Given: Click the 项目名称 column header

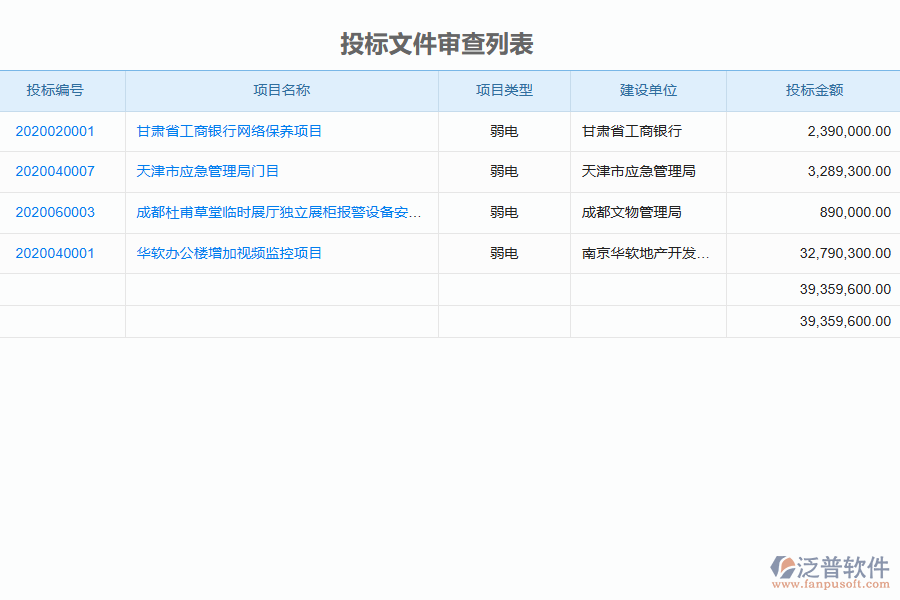Looking at the screenshot, I should pos(281,90).
